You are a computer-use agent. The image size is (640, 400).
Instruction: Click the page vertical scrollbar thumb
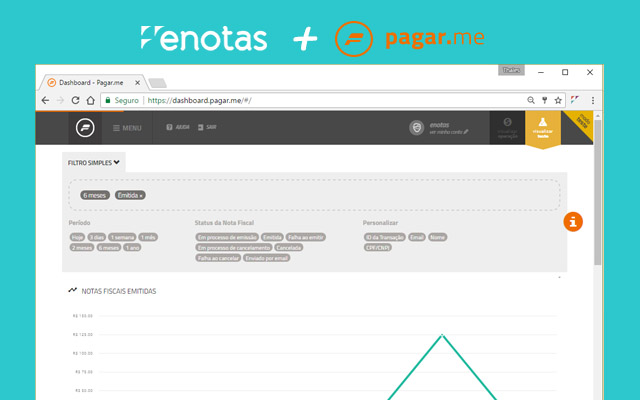pos(598,192)
